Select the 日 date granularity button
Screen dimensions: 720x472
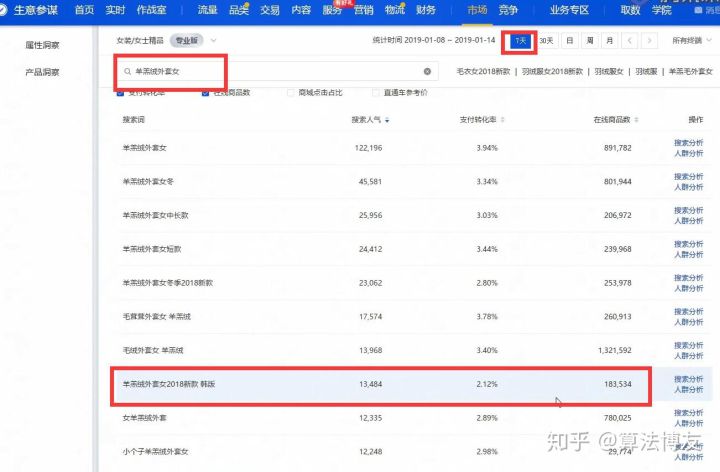click(569, 41)
